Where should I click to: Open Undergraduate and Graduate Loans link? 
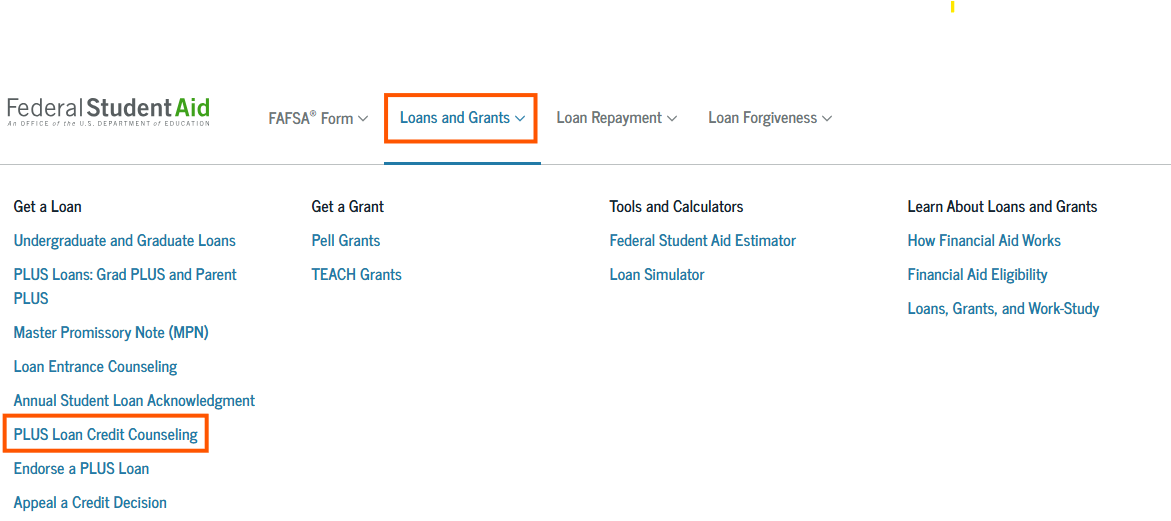(x=125, y=241)
